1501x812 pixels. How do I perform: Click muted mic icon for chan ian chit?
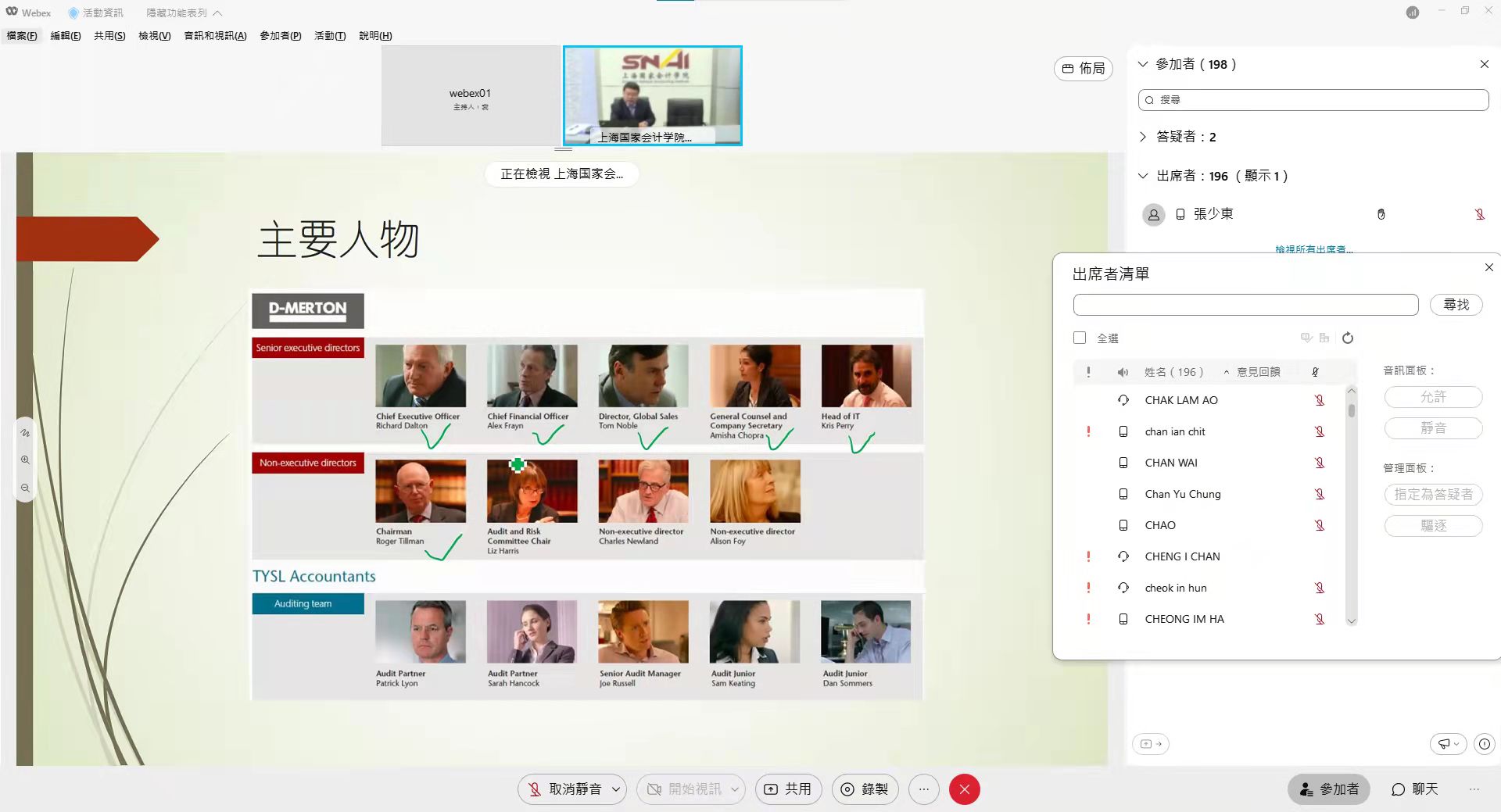[1320, 431]
